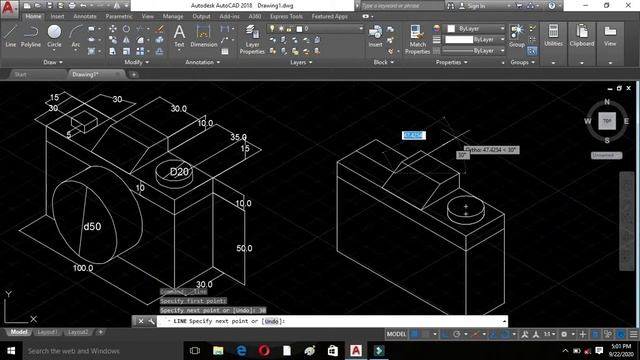Select the Circle tool
The height and width of the screenshot is (360, 640).
[54, 36]
